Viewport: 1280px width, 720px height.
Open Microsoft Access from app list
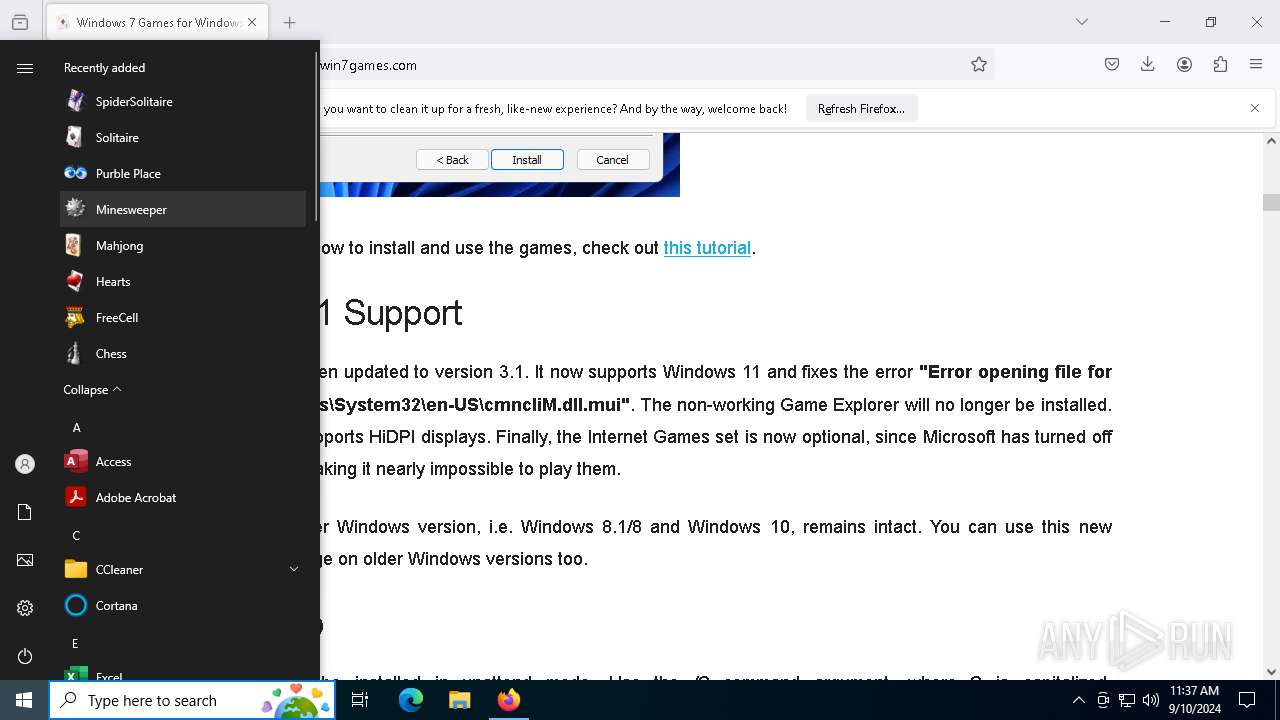point(183,461)
